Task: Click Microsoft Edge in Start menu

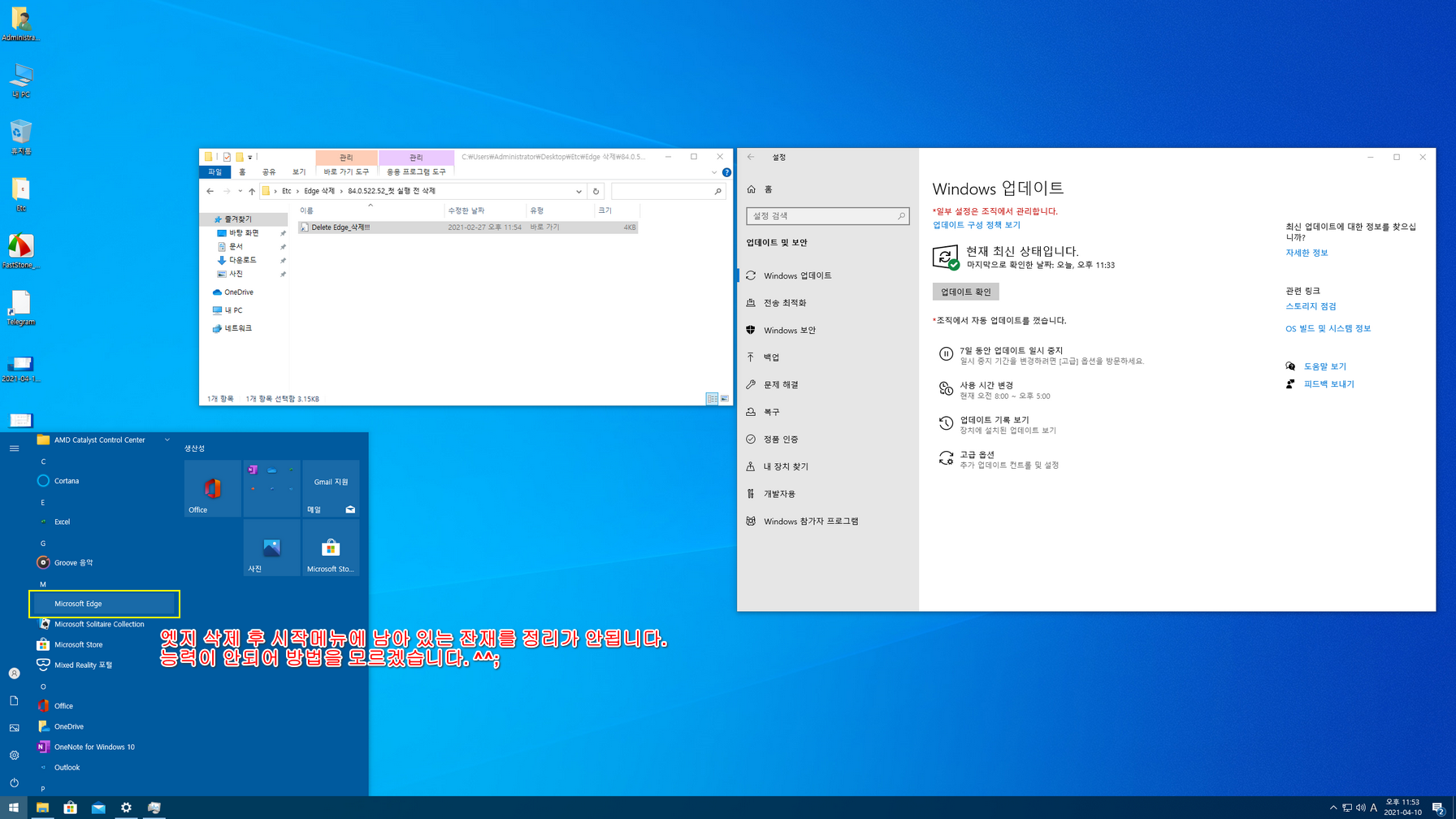Action: point(104,604)
